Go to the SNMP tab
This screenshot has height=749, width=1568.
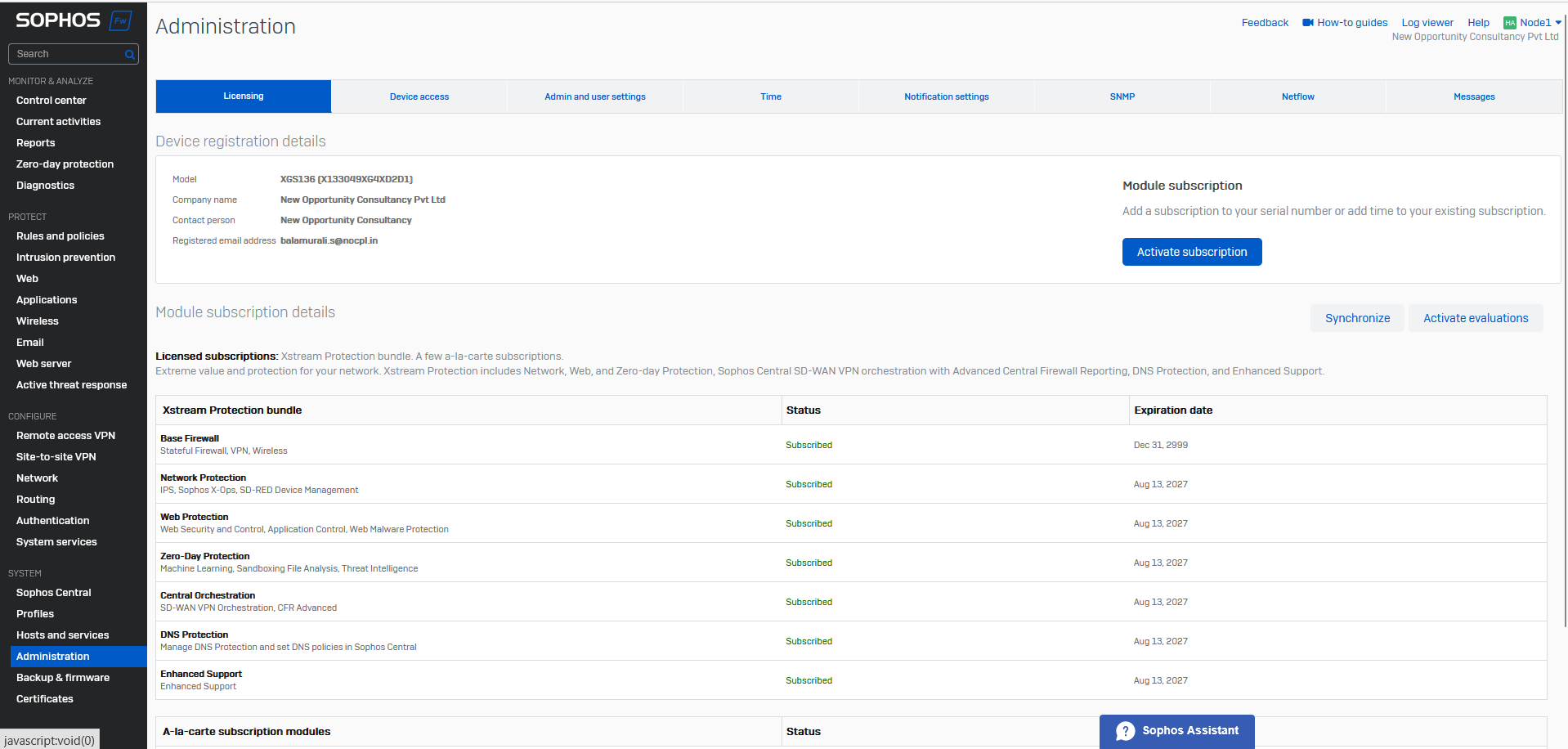1122,96
